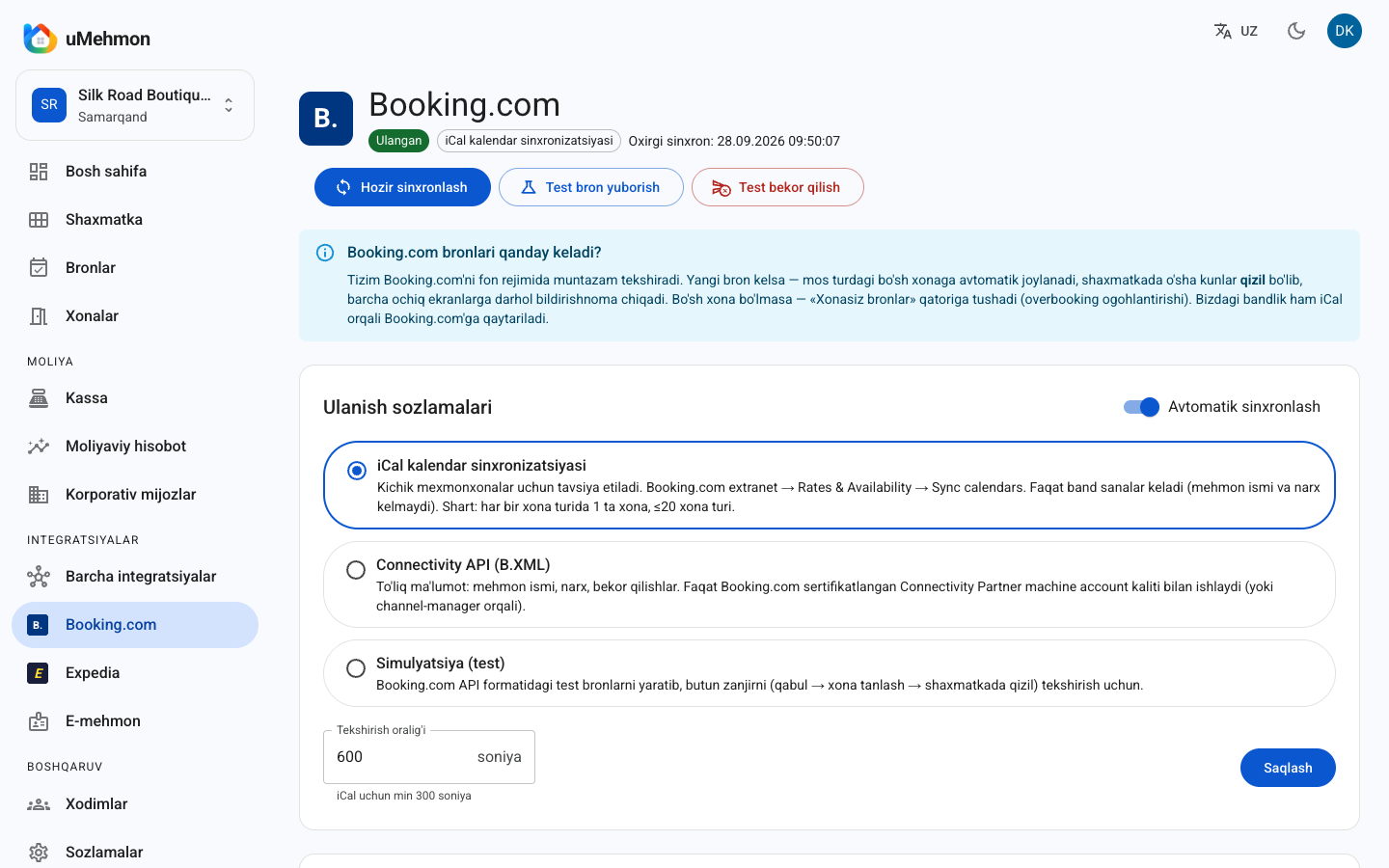This screenshot has height=868, width=1389.
Task: Click 'Booking.com bronlari qanday keladi?' heading
Action: [x=475, y=253]
